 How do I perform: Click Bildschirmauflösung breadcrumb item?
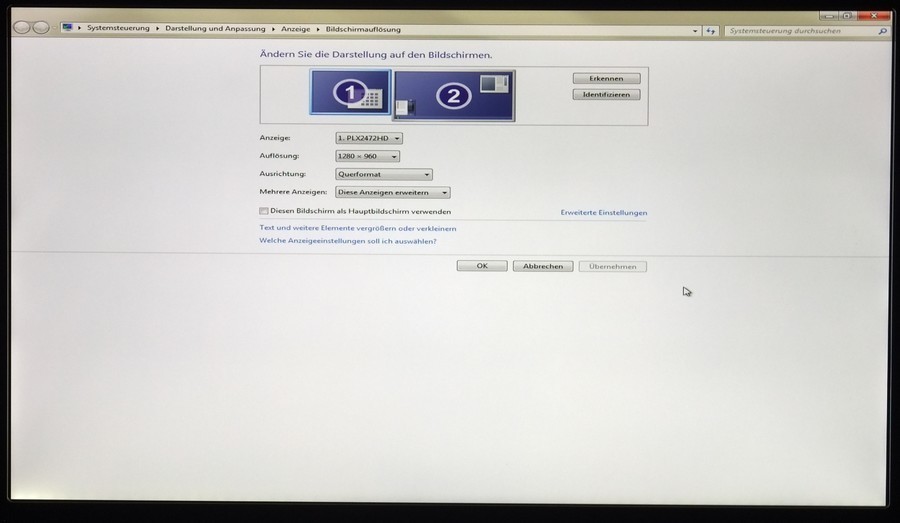pyautogui.click(x=363, y=29)
